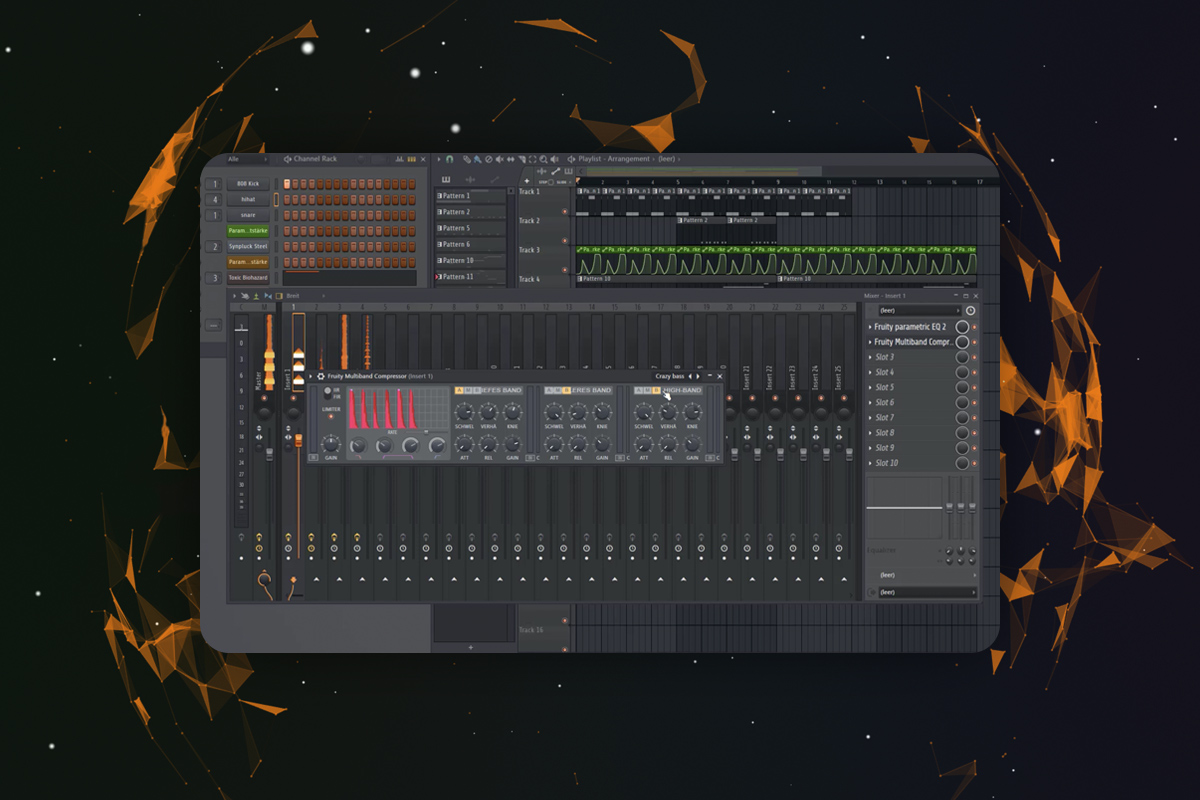Click the Fruity Multiband Compressor settings gear icon
Viewport: 1200px width, 800px height.
coord(321,376)
